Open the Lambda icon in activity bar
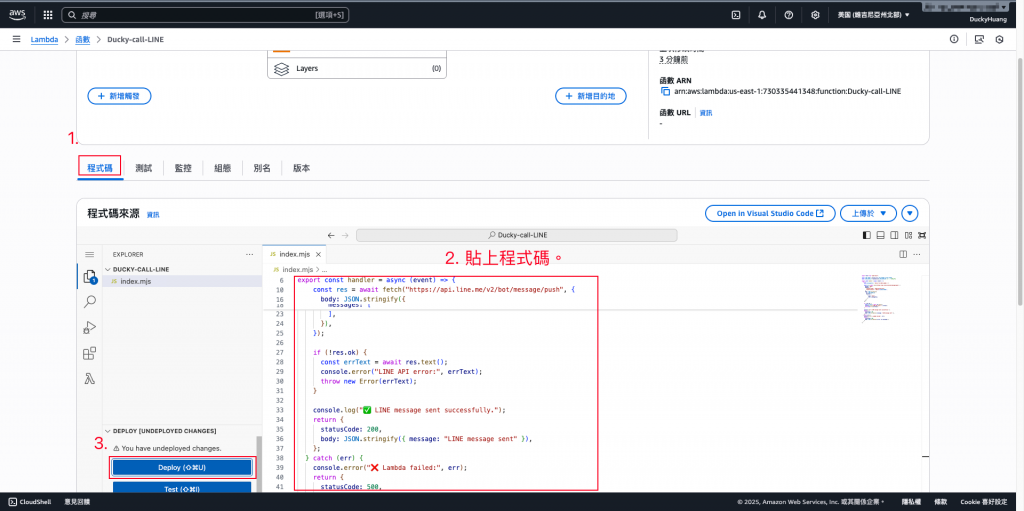 [x=89, y=378]
